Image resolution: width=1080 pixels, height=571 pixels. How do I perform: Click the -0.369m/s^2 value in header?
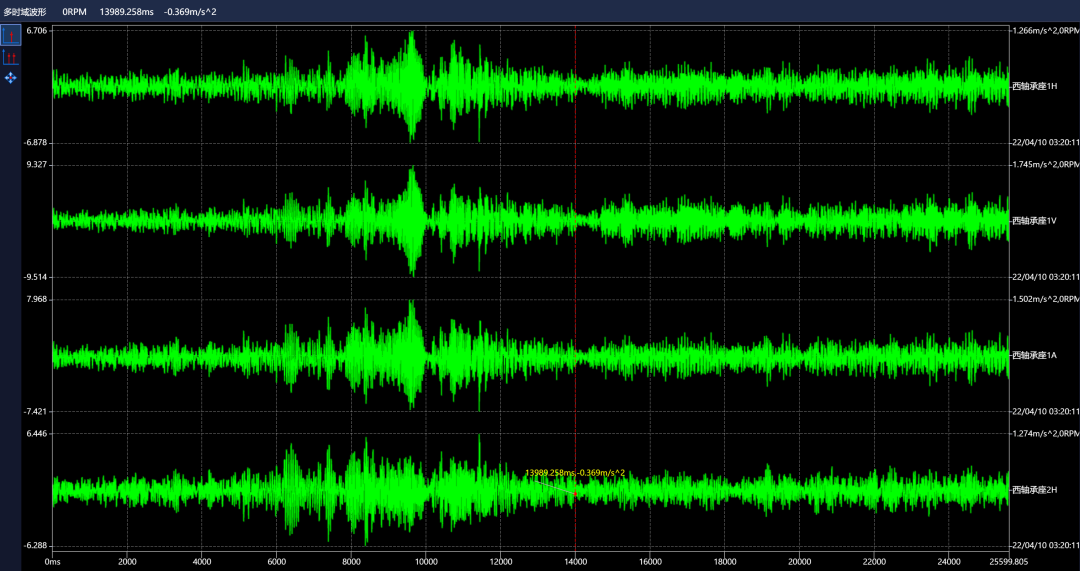pyautogui.click(x=190, y=11)
